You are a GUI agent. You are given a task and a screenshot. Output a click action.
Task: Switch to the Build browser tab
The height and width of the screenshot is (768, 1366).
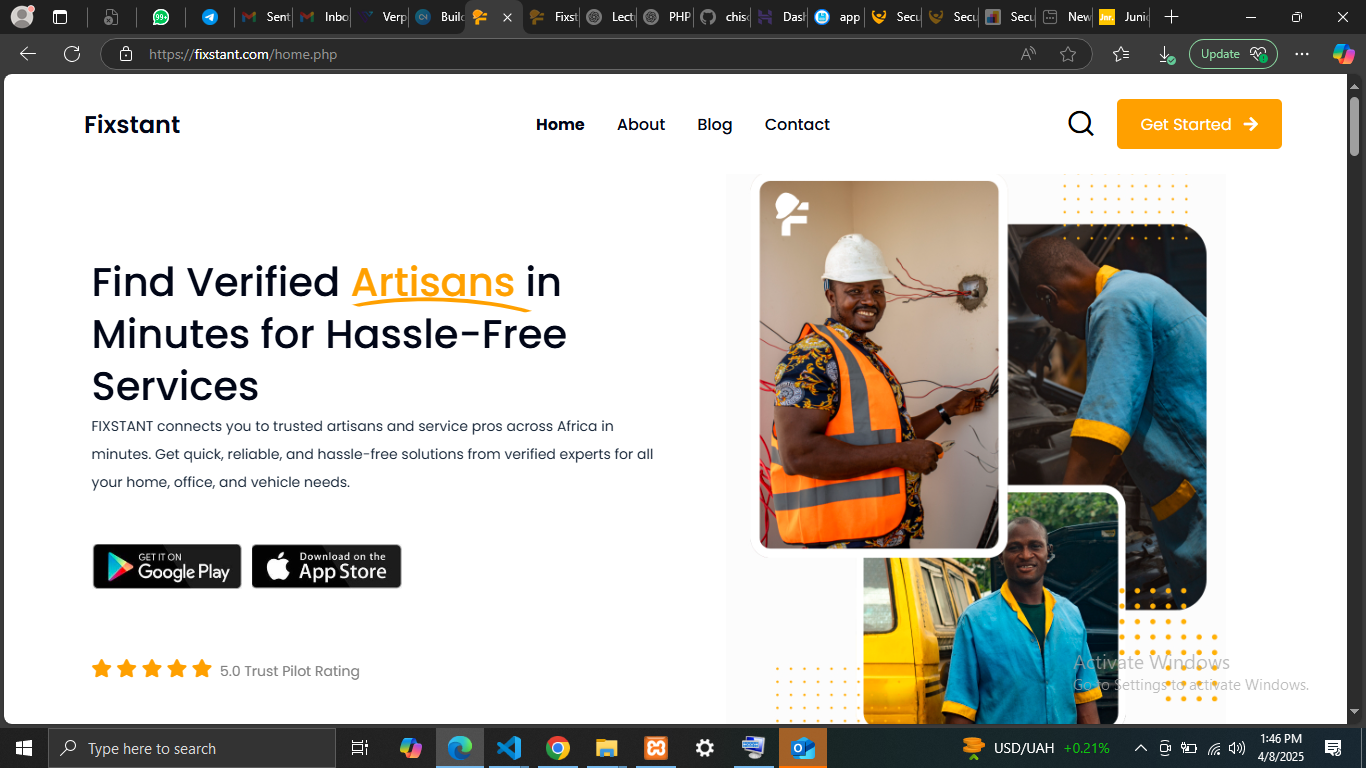click(438, 17)
